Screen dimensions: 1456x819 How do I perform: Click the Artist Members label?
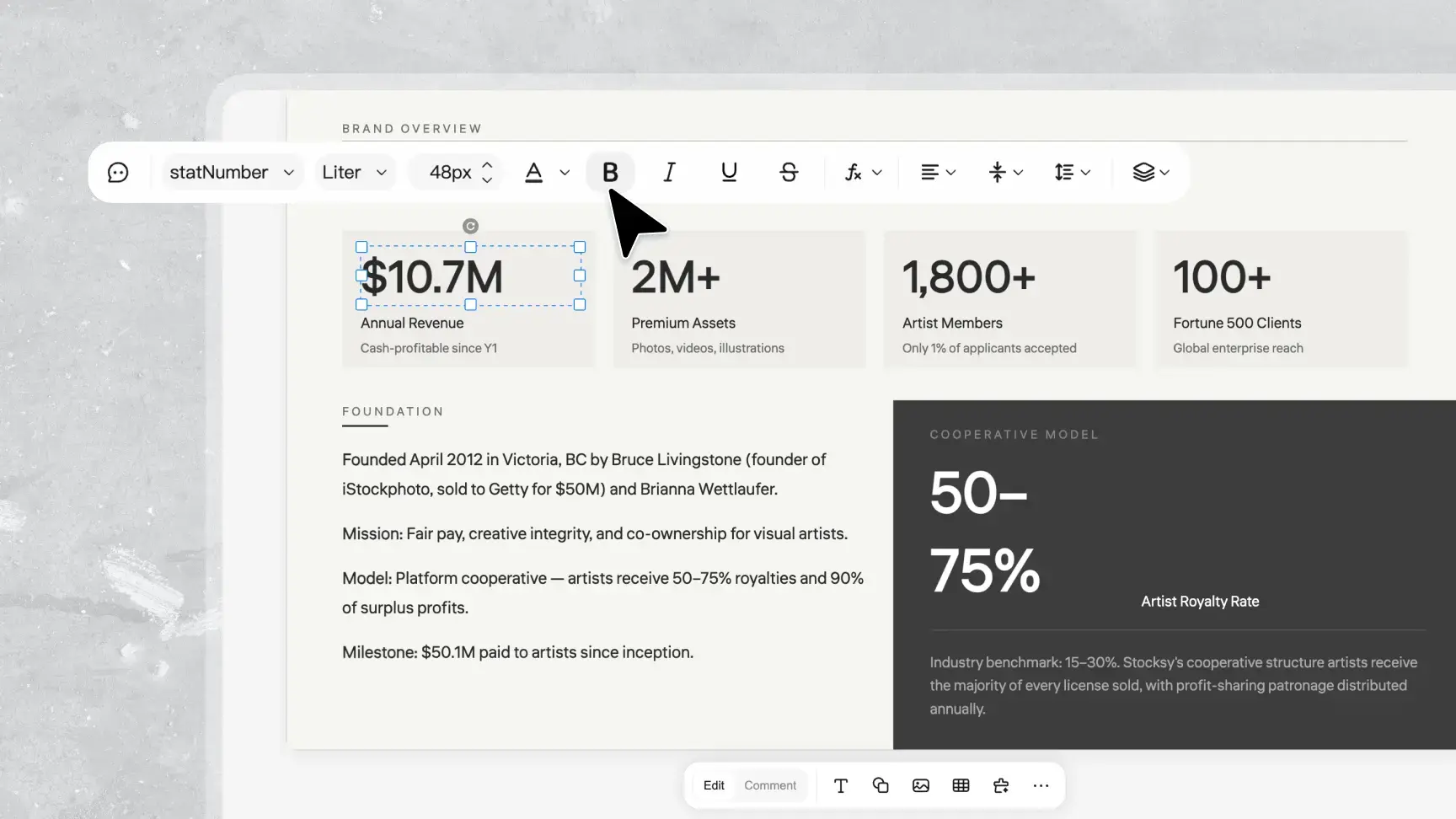(x=952, y=323)
